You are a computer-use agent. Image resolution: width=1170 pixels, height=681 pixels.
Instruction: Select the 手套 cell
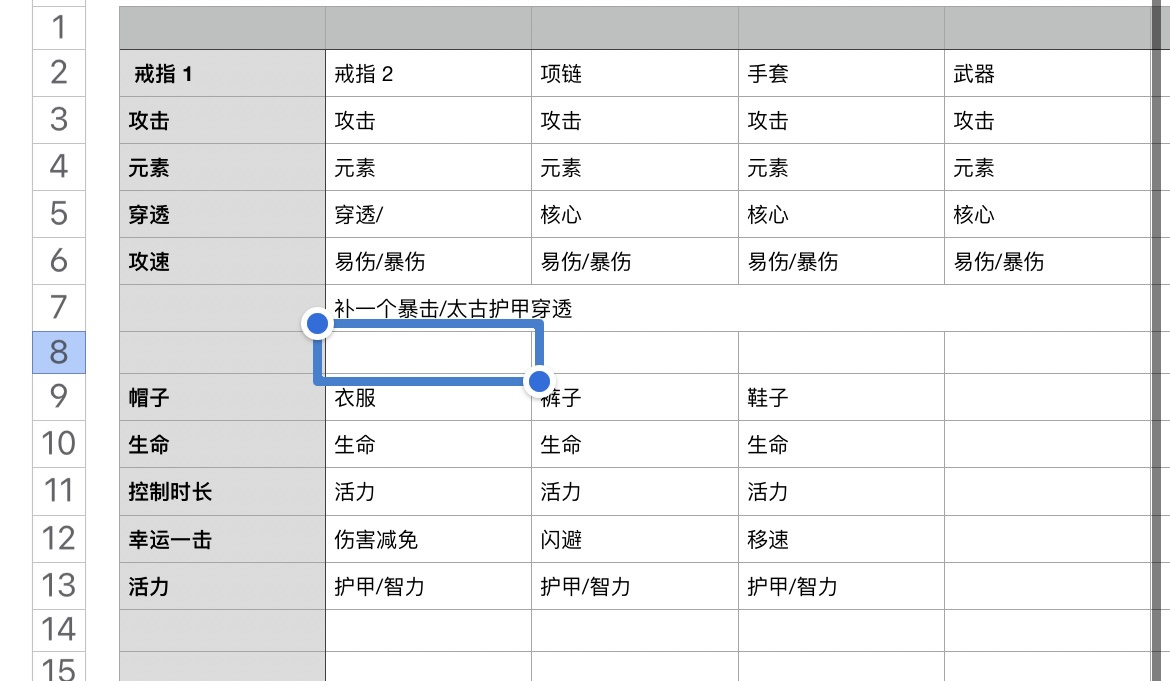[841, 73]
